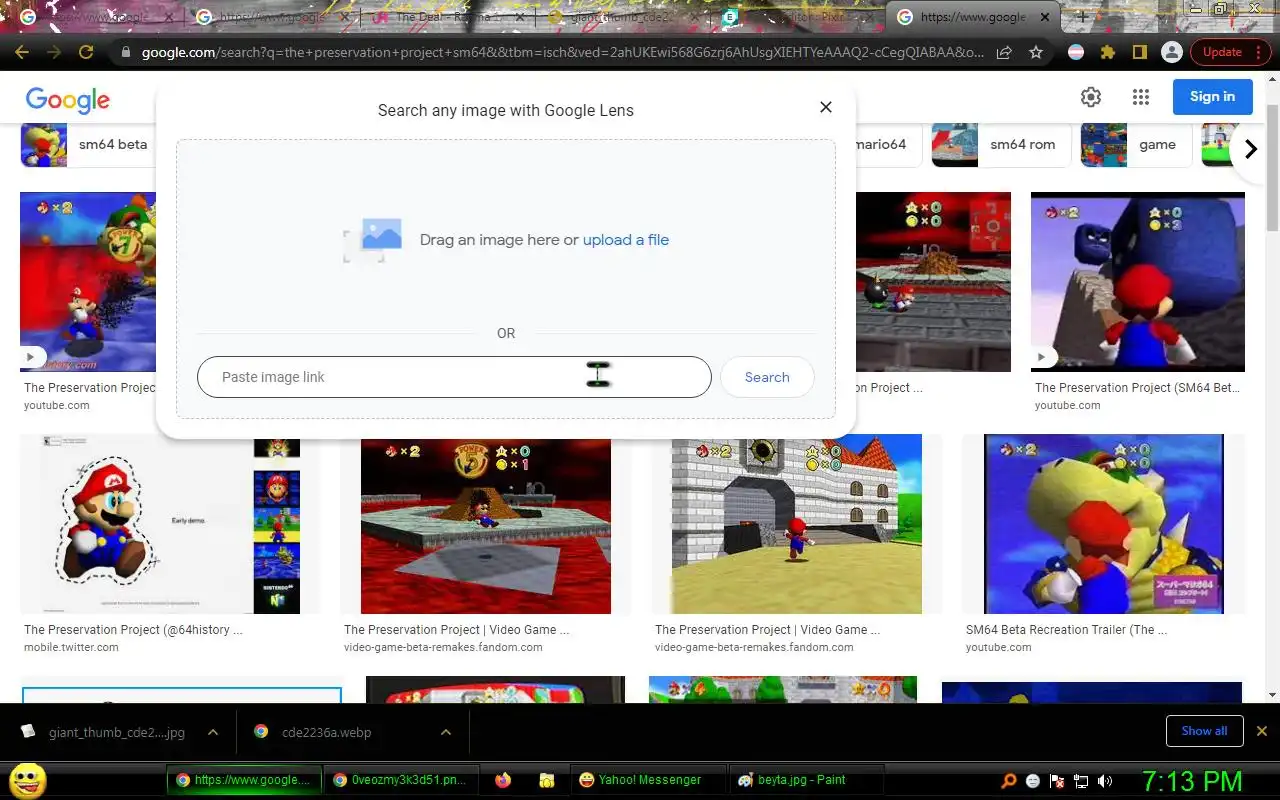Screen dimensions: 1280x800
Task: Select the 'game' filter chip
Action: pos(1136,145)
